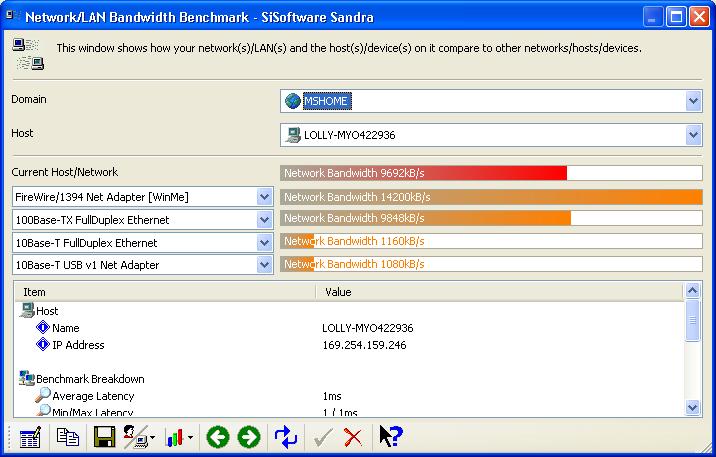Click the What's This help pointer icon

coord(390,436)
